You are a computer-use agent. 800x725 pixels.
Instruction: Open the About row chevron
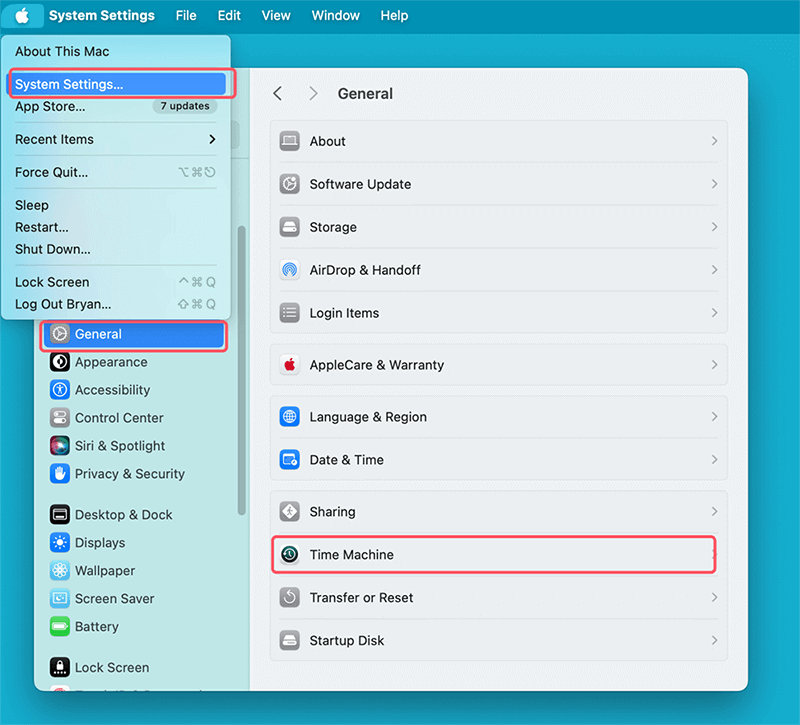point(714,141)
